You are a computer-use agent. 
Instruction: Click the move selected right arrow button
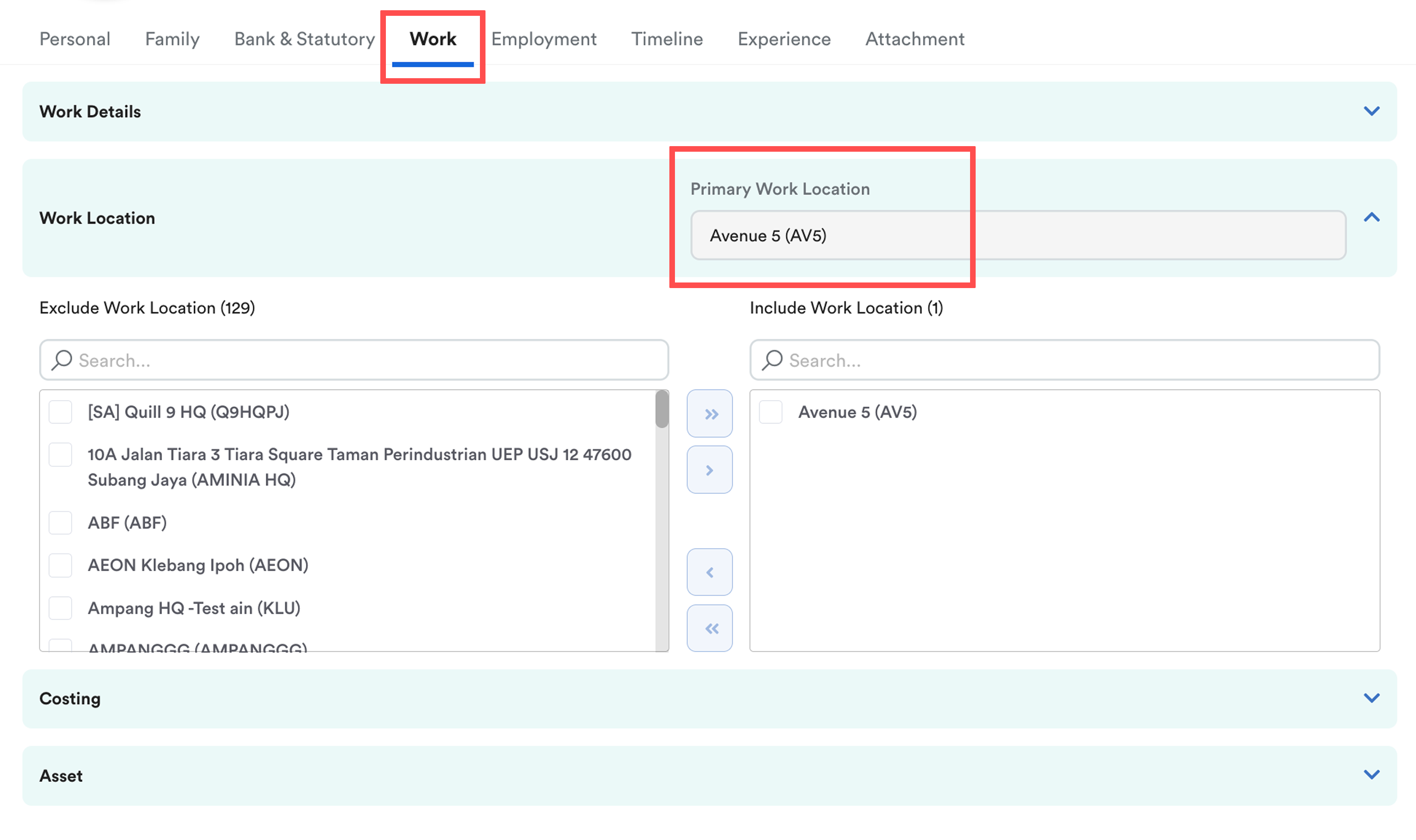709,470
